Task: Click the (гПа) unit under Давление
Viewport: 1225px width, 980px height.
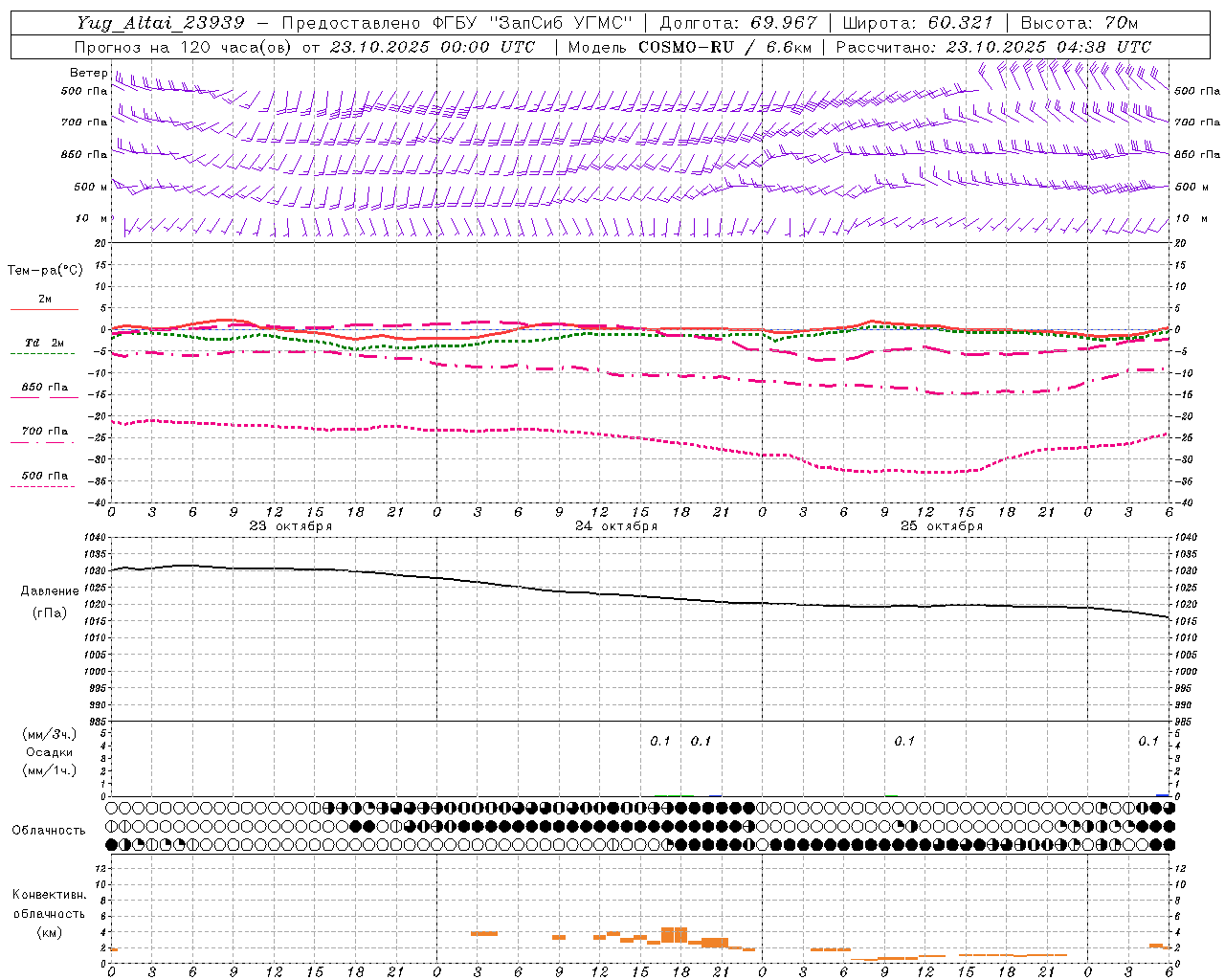Action: pyautogui.click(x=48, y=612)
